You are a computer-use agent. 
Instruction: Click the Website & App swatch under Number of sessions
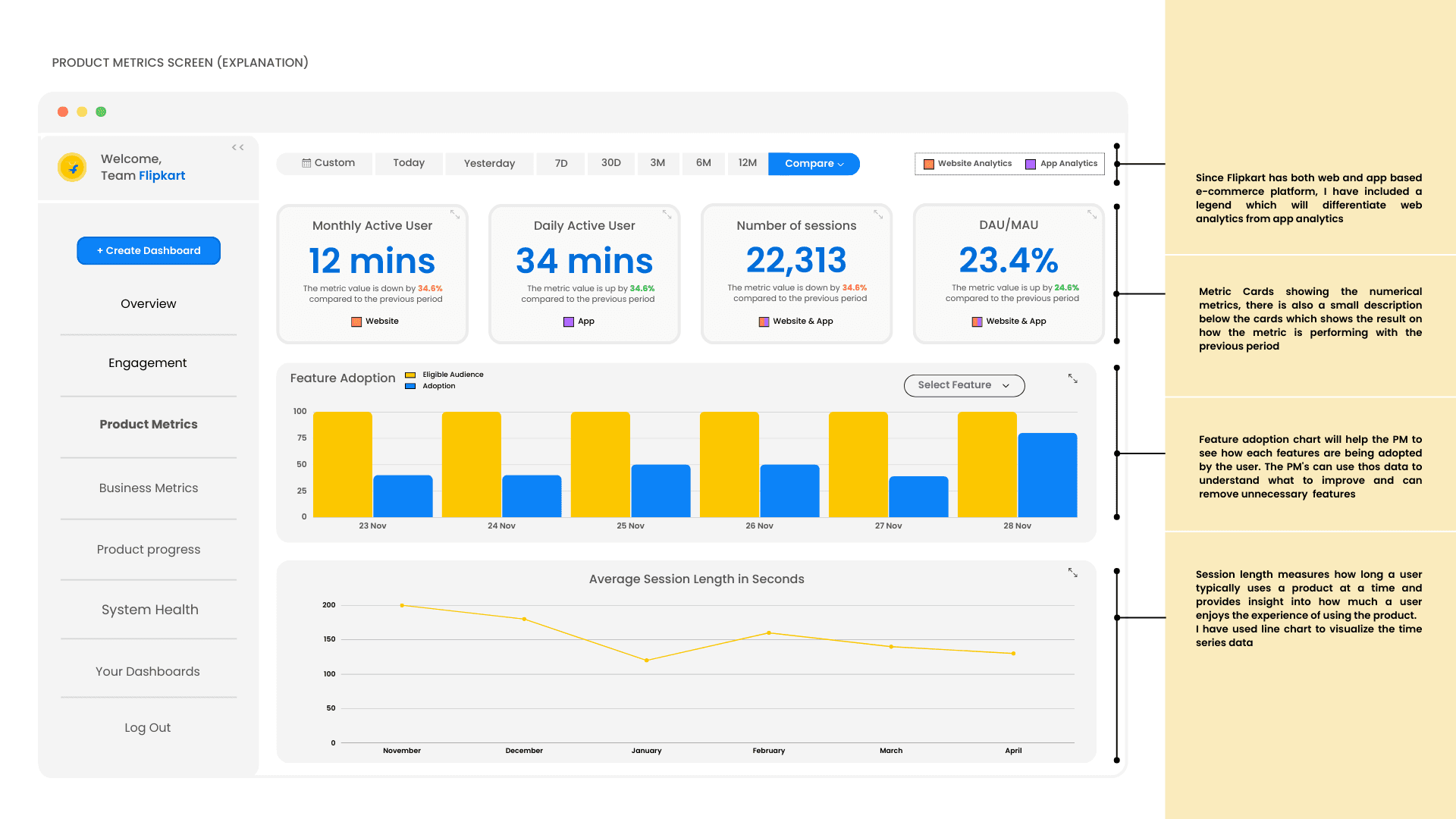(764, 322)
